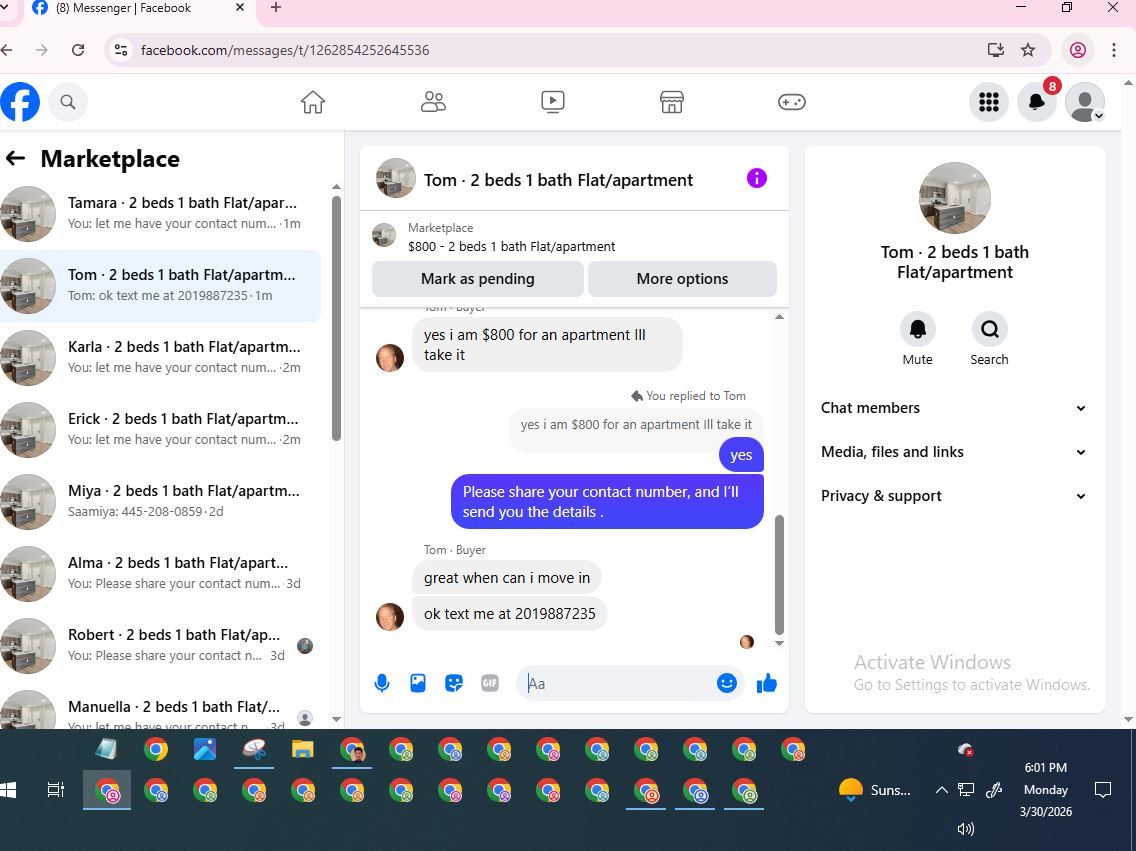Screen dimensions: 1136x851
Task: Open Manuella's conversation in the list
Action: [160, 708]
